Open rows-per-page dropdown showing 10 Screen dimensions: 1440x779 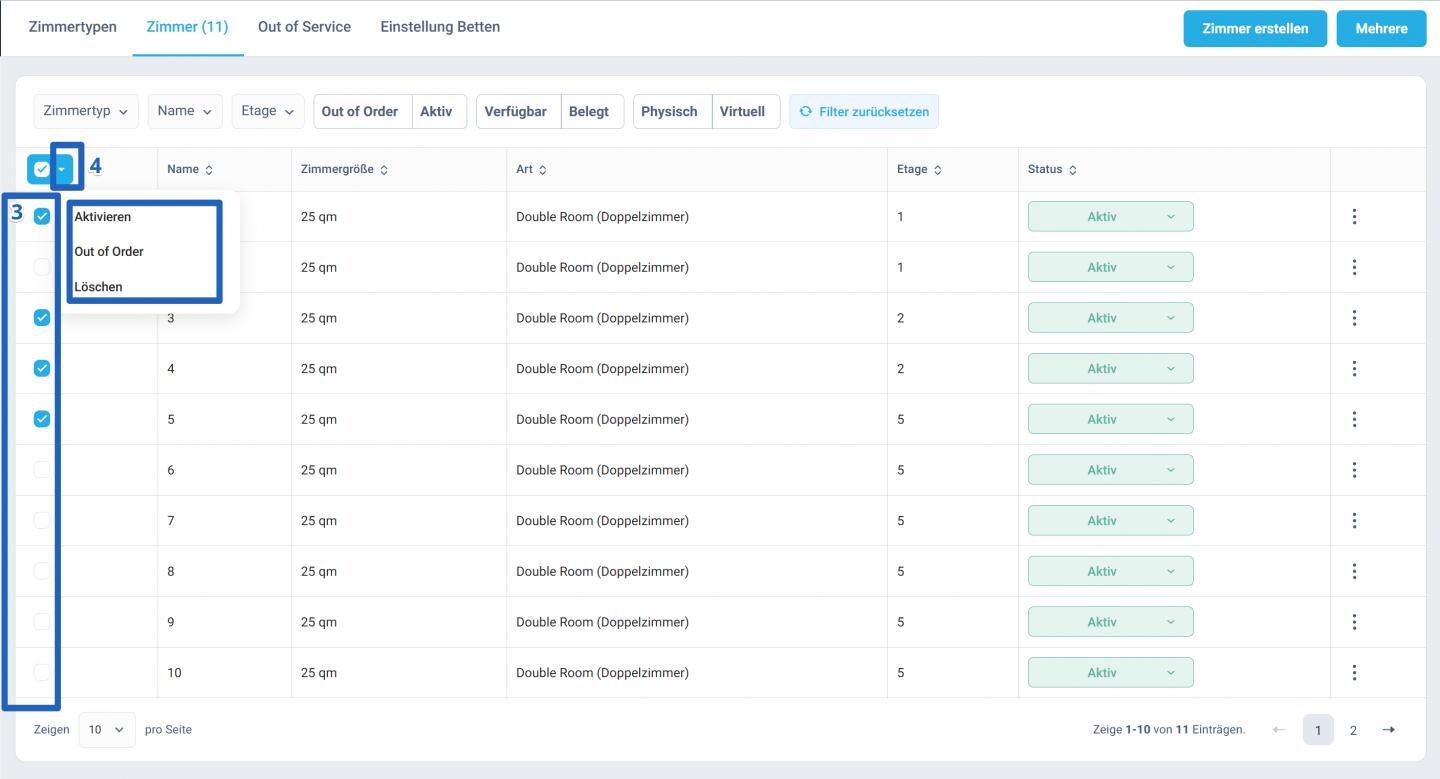click(x=107, y=730)
